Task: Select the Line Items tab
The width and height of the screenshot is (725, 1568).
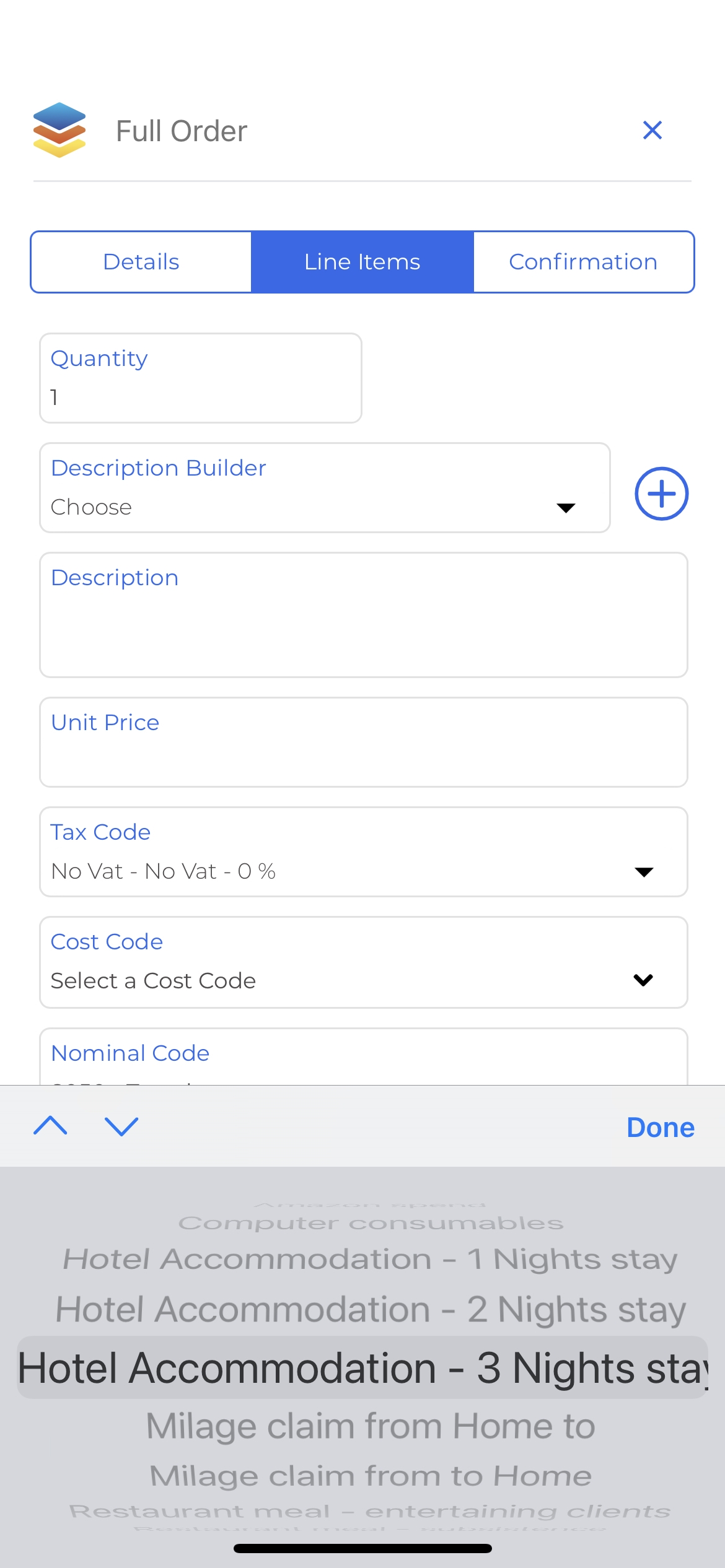Action: tap(362, 262)
